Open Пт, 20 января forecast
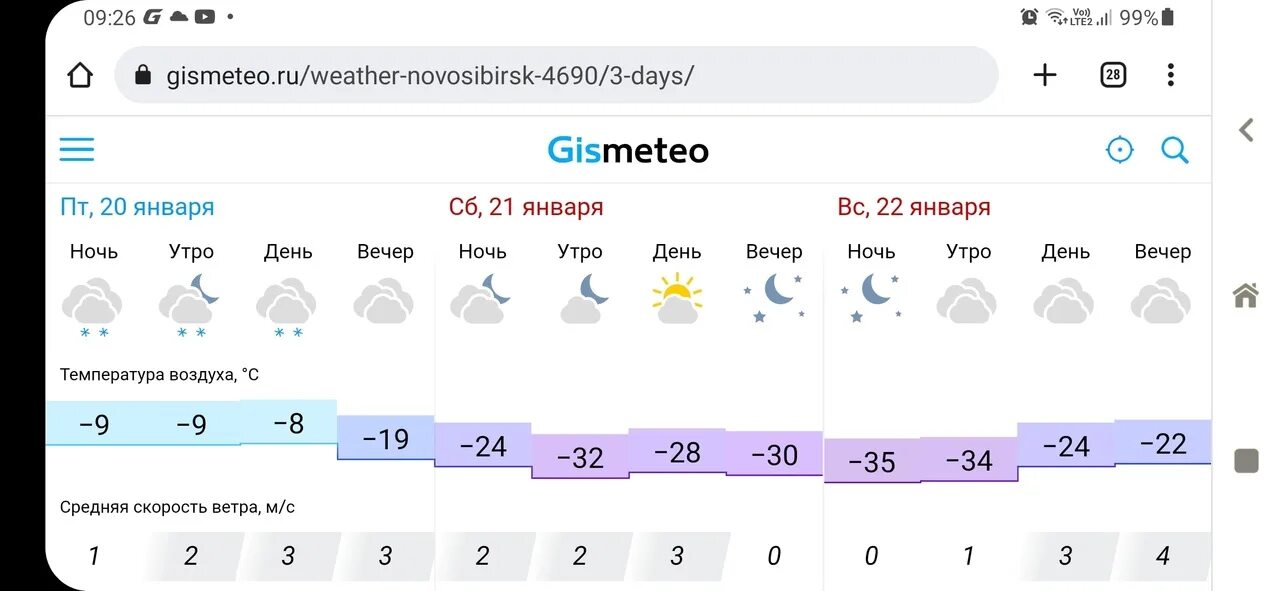 click(x=137, y=207)
